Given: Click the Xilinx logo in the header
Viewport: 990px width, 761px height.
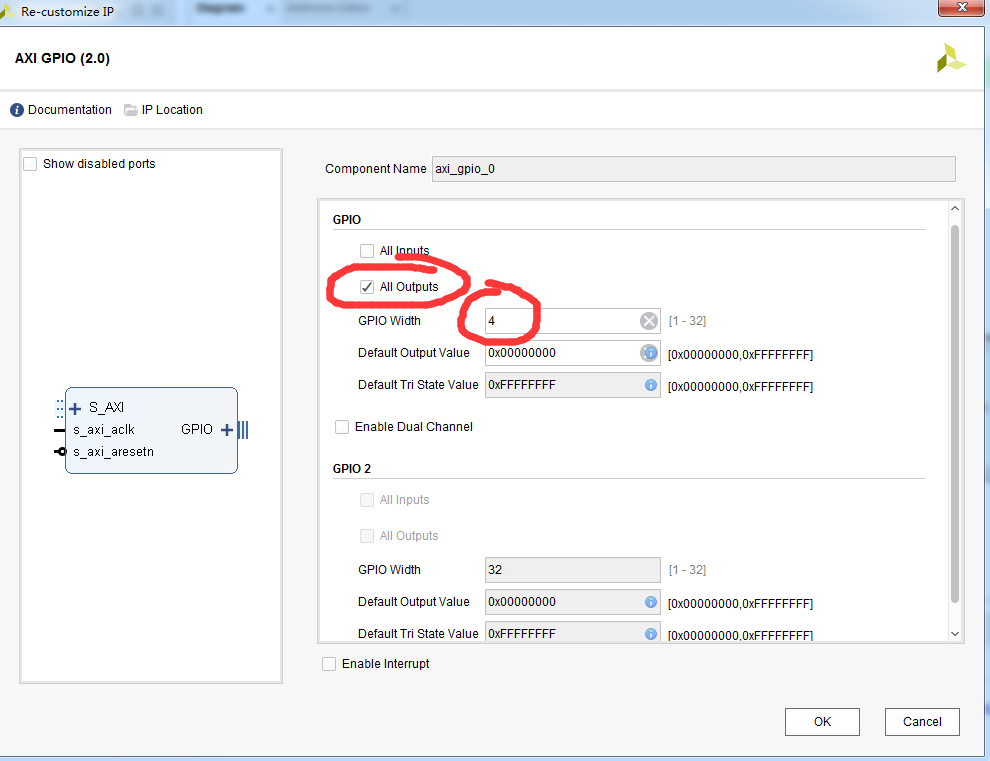Looking at the screenshot, I should pos(951,58).
